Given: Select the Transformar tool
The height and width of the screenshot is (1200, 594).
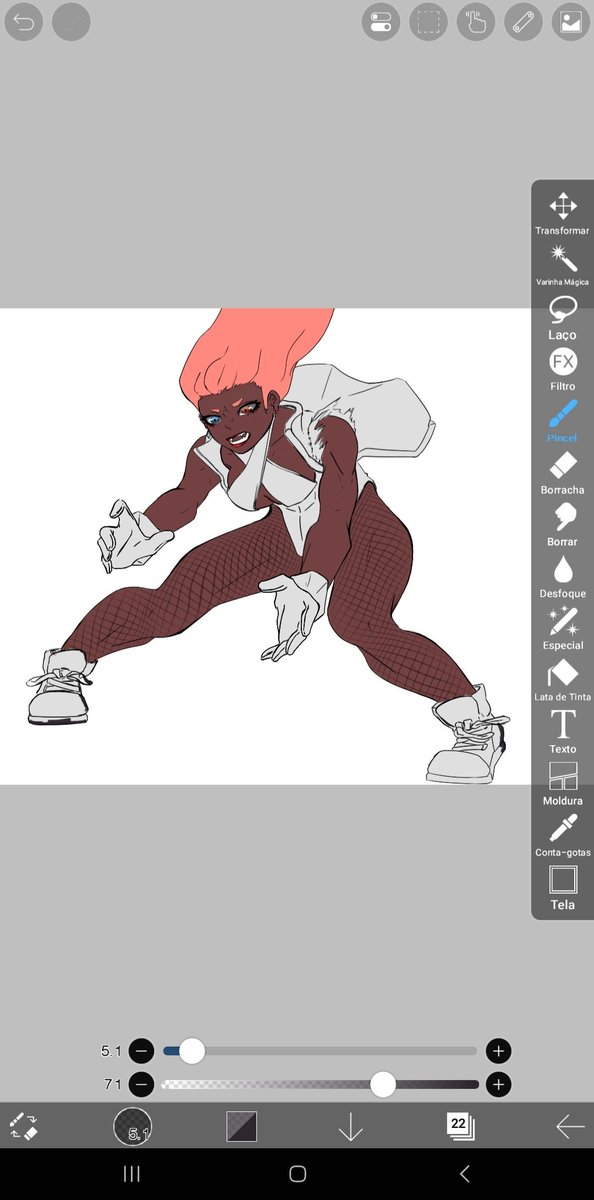Looking at the screenshot, I should coord(562,213).
